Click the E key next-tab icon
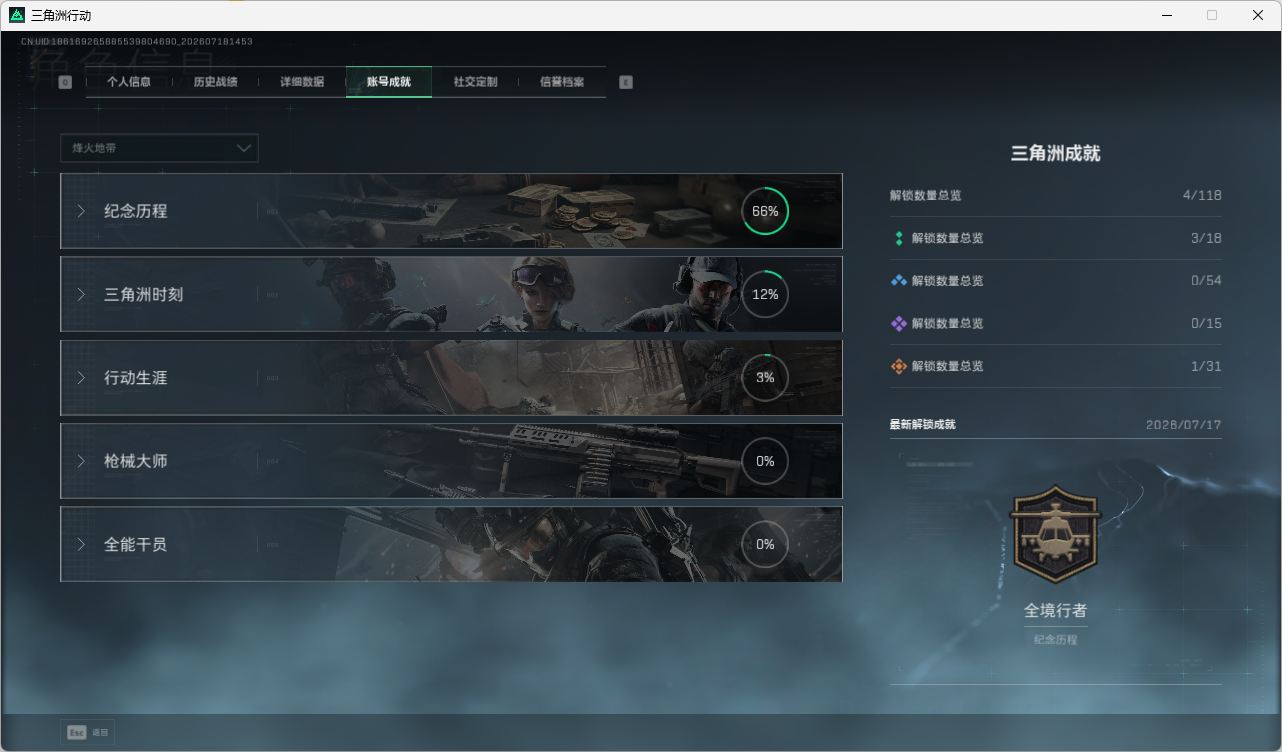The height and width of the screenshot is (752, 1282). coord(626,82)
